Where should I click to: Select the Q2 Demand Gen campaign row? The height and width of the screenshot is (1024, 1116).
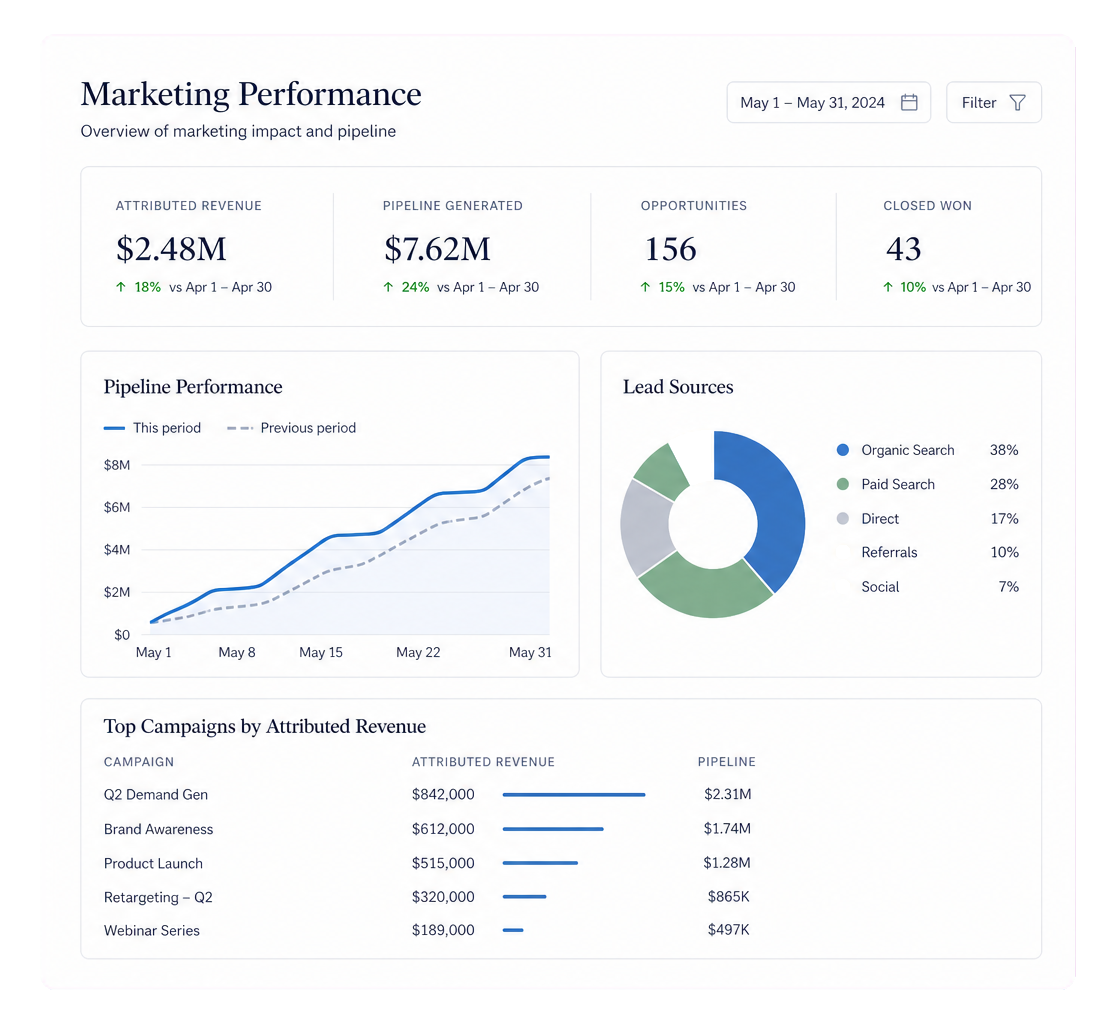click(429, 794)
